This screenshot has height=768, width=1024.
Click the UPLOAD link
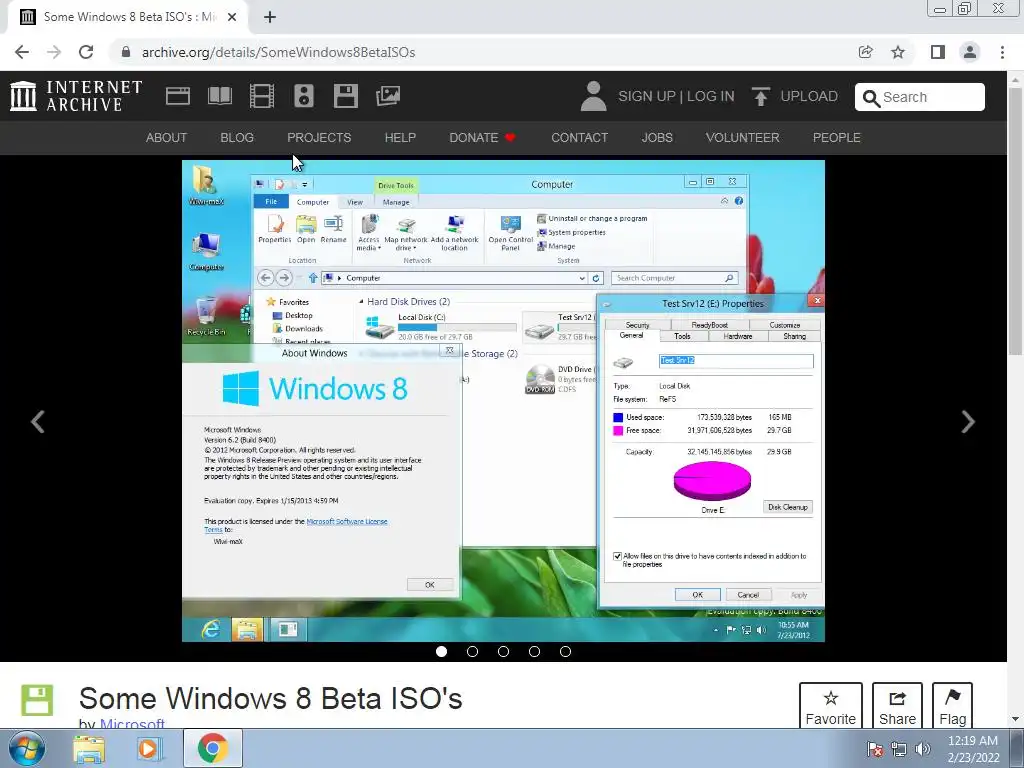click(809, 97)
